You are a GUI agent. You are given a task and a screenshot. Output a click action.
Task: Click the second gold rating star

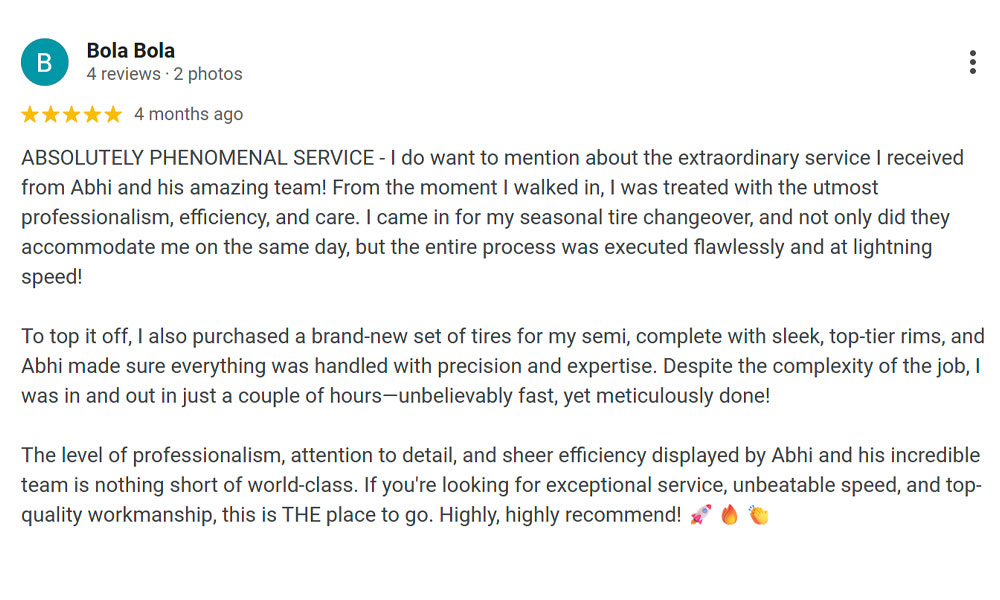51,114
